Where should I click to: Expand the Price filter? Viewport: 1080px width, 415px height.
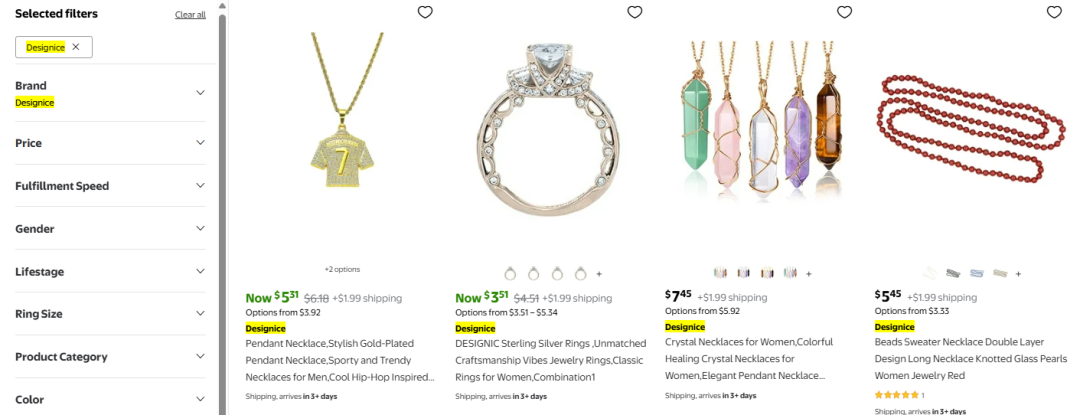tap(200, 143)
